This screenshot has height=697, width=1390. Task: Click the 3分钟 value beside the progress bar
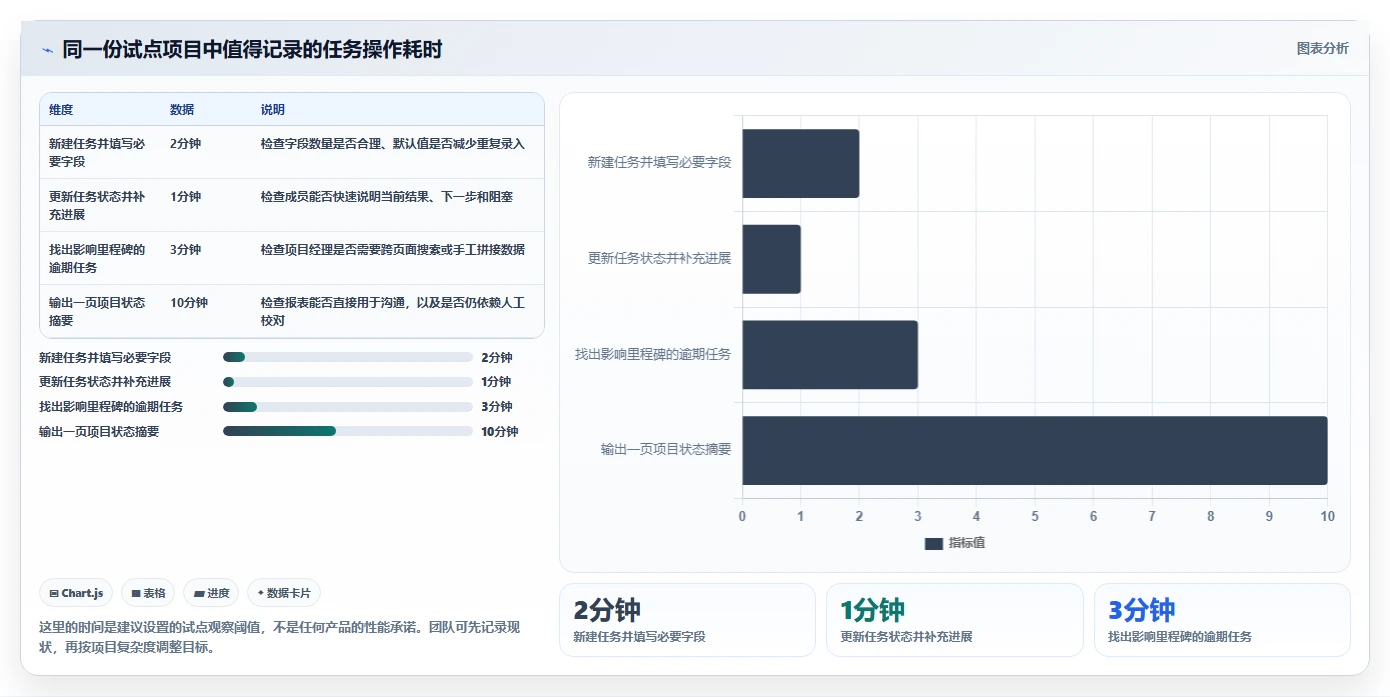(x=497, y=407)
